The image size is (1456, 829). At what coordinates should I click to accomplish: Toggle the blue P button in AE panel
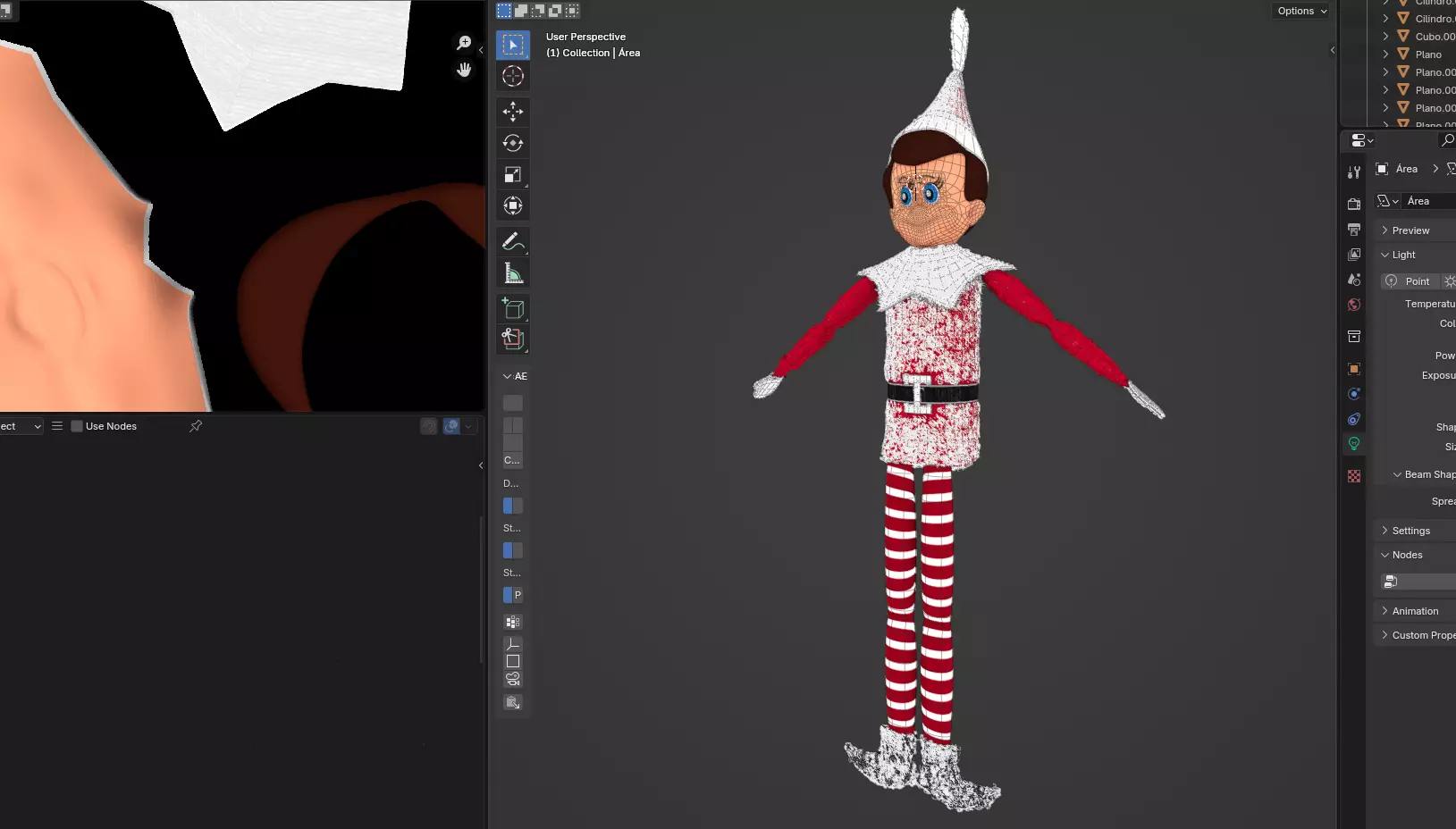click(x=513, y=595)
